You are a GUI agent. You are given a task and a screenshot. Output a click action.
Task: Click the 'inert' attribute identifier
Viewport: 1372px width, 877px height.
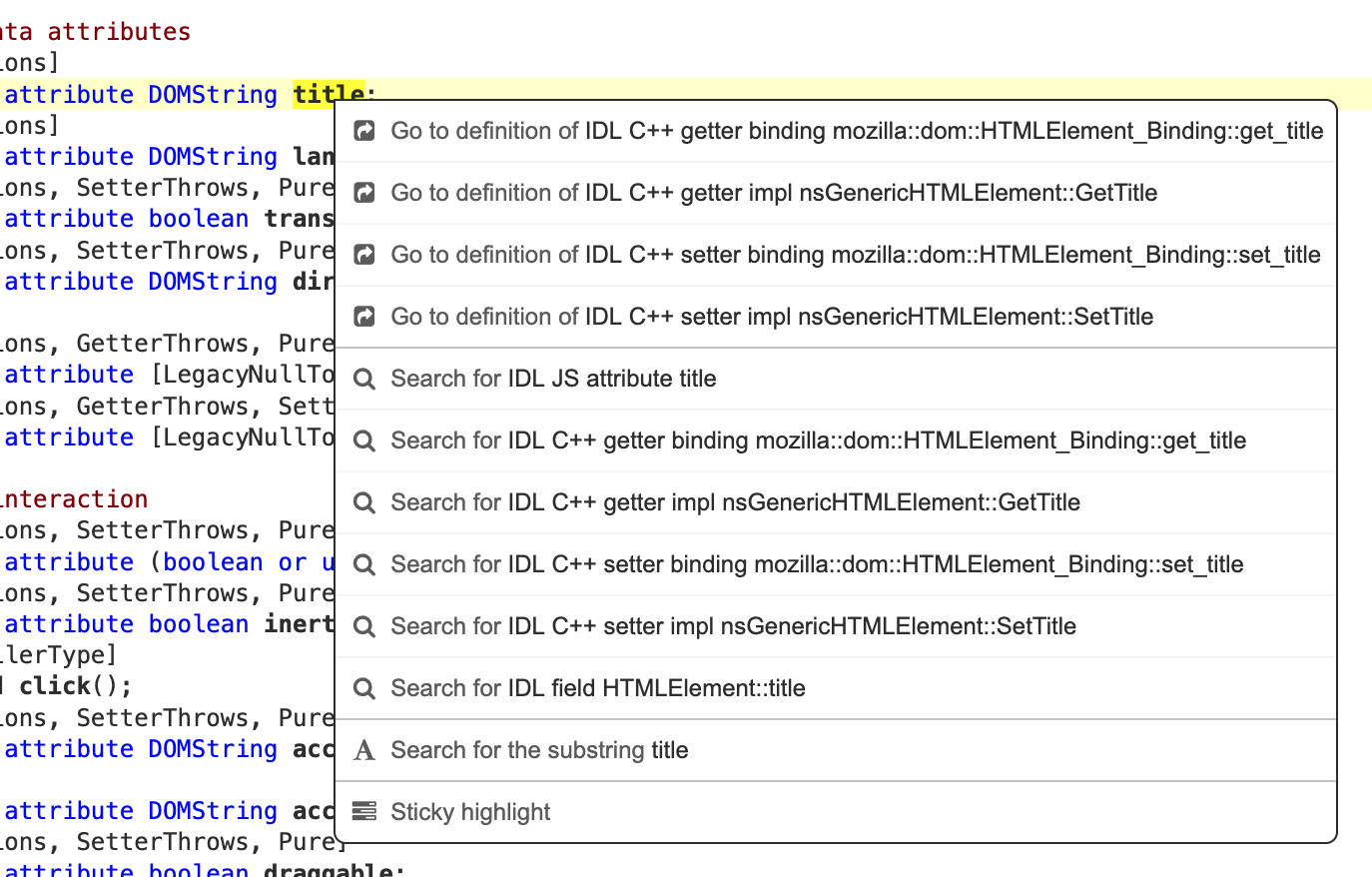click(298, 624)
